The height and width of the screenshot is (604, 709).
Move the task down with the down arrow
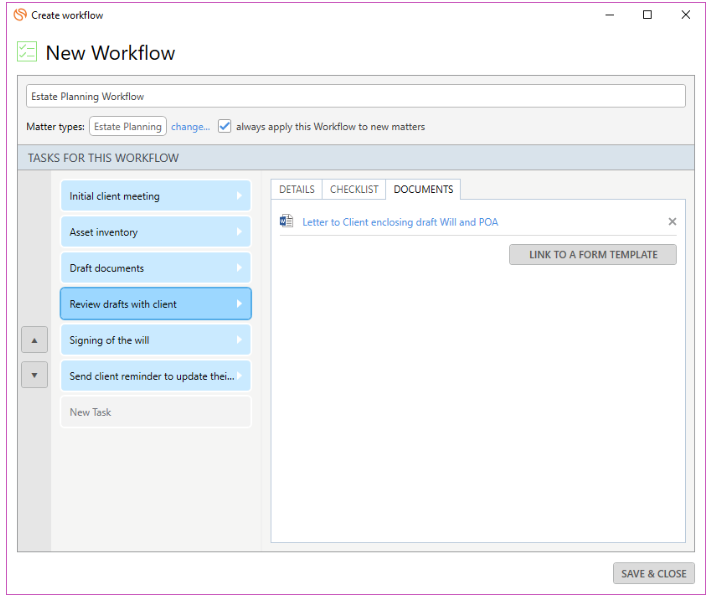pyautogui.click(x=34, y=375)
